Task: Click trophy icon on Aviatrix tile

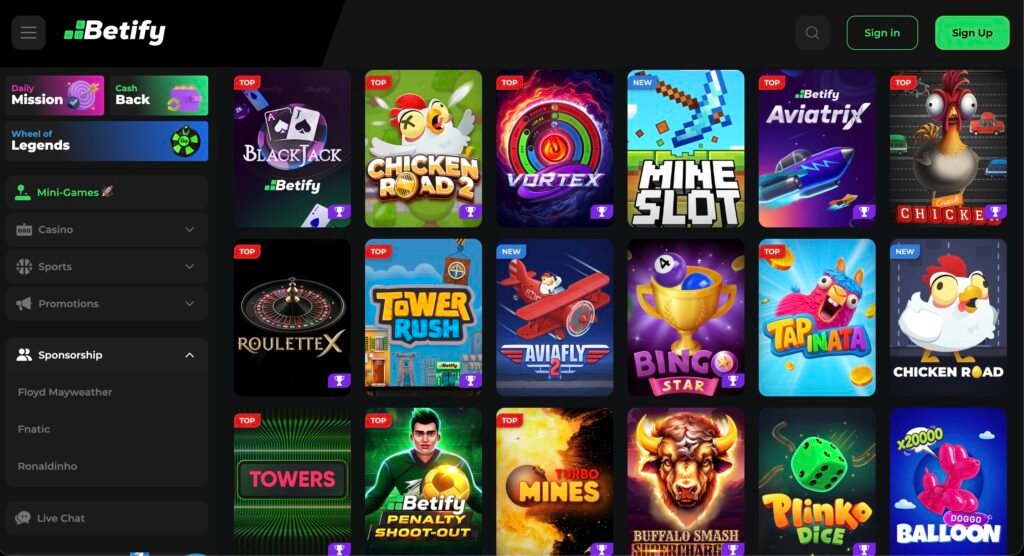Action: tap(864, 212)
